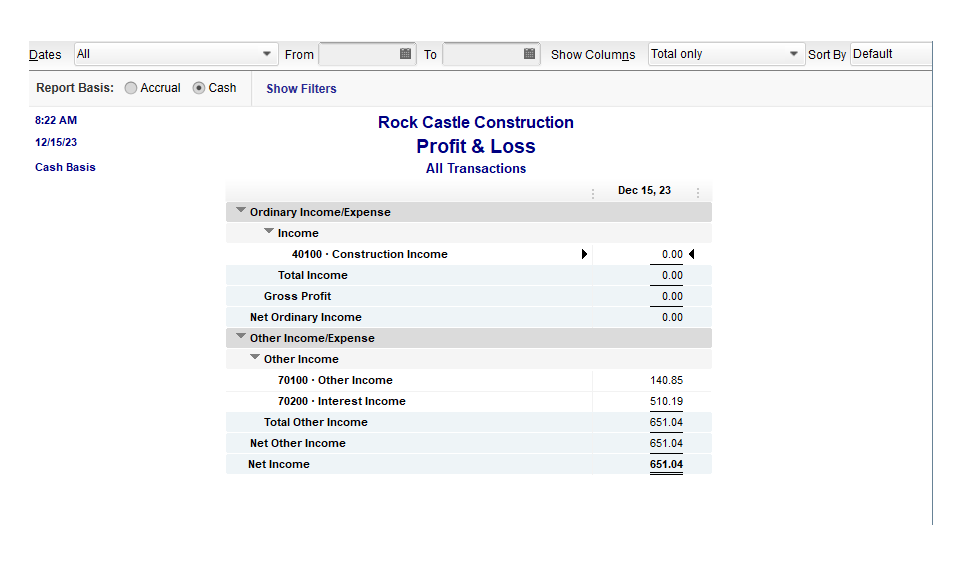Click the Rock Castle Construction company name
957x565 pixels.
[x=475, y=122]
